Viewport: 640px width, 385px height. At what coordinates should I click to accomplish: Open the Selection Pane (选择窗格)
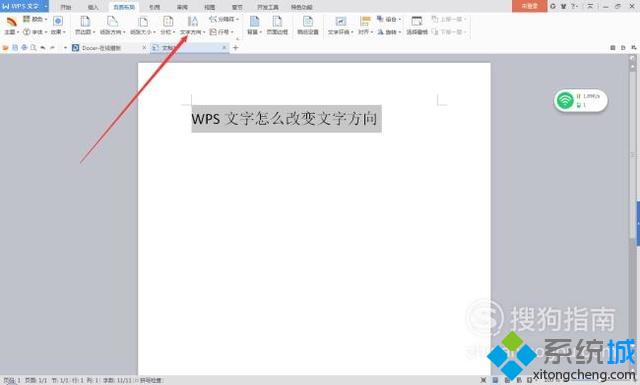417,25
